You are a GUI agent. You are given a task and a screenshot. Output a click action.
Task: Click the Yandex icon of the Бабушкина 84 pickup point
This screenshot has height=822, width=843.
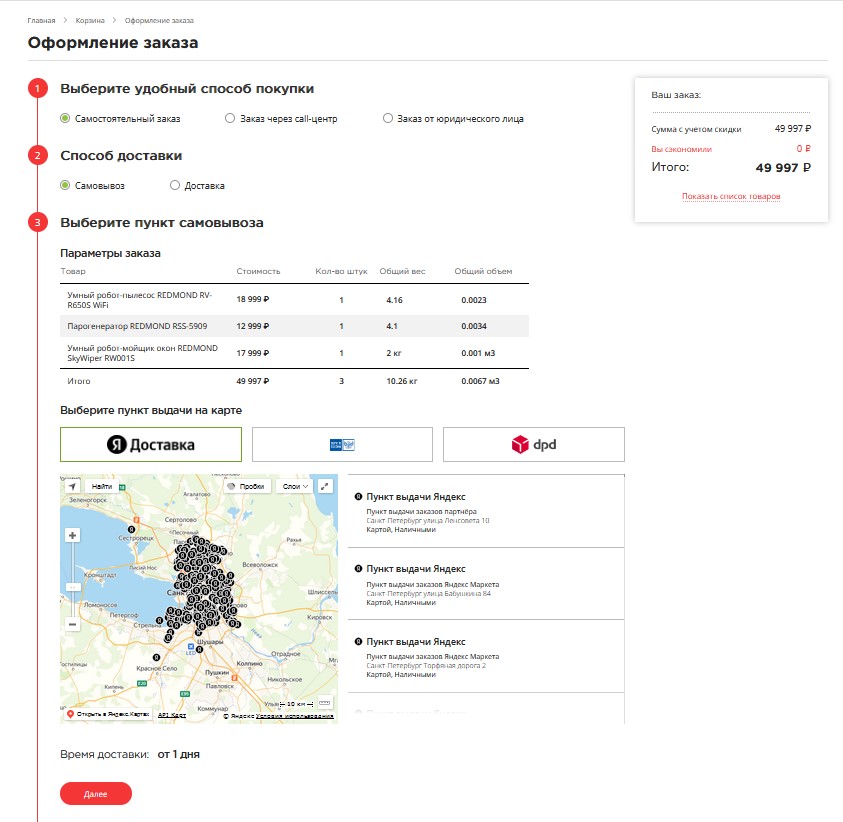(359, 569)
